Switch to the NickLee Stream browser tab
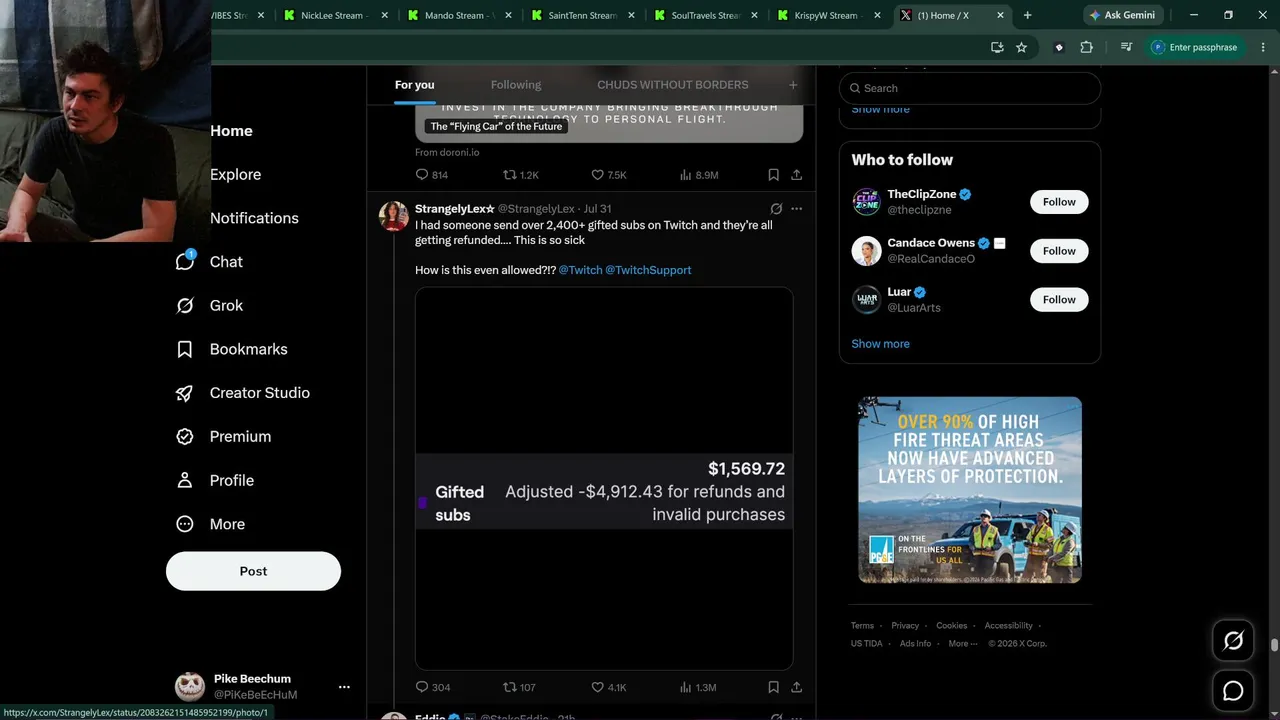Screen dimensions: 1280x720 coord(334,15)
